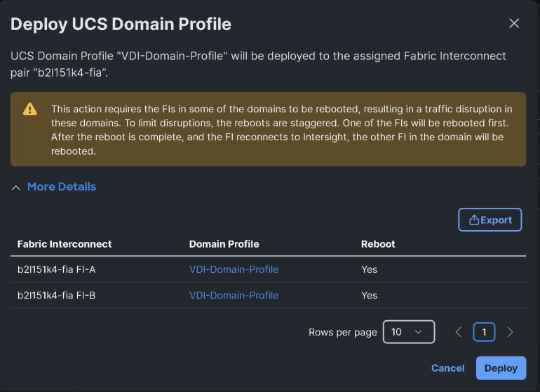Select page number 1
The height and width of the screenshot is (392, 540).
(484, 332)
